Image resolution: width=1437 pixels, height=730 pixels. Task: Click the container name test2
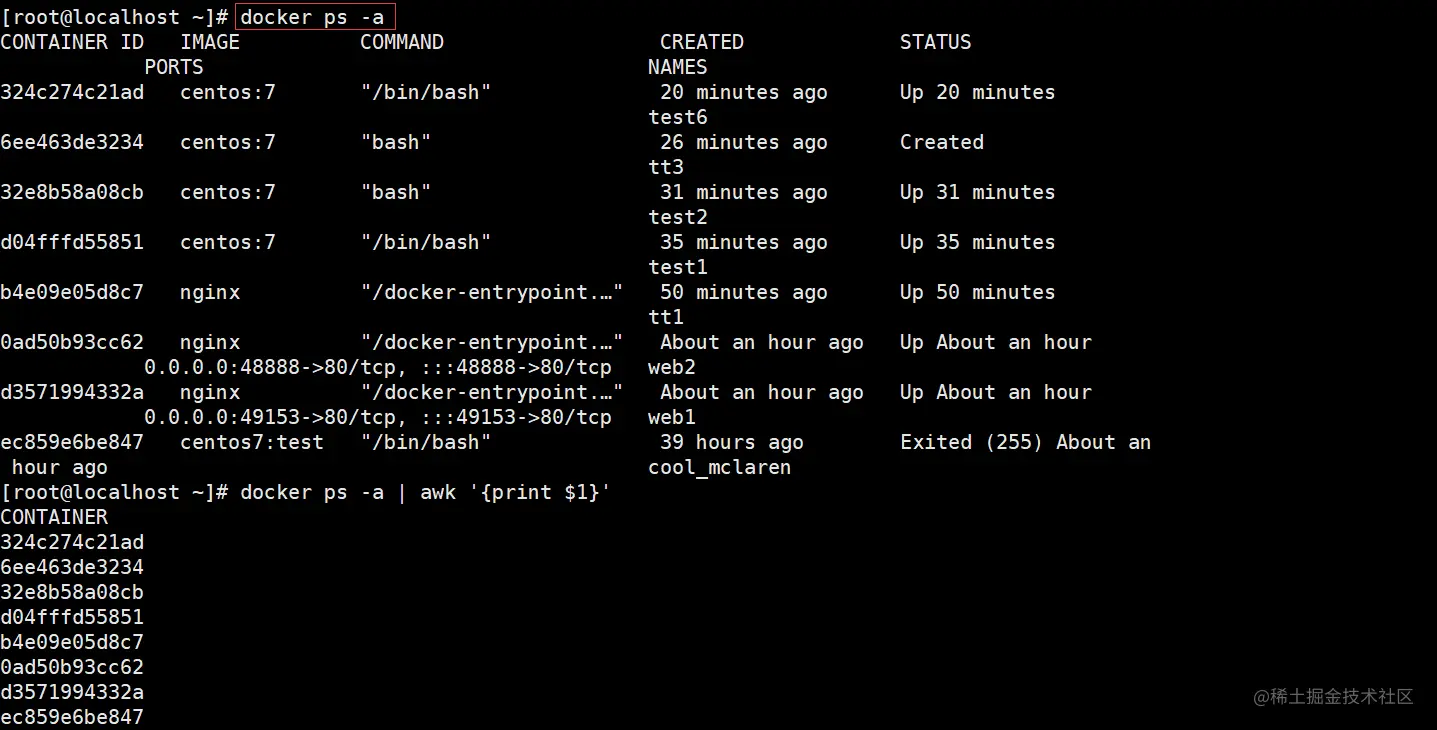[x=678, y=217]
